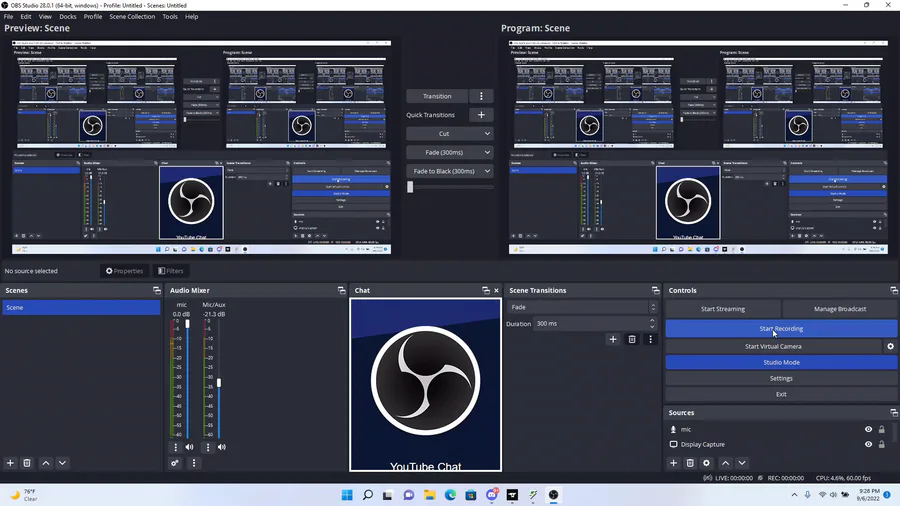Undock the Audio Mixer panel
Viewport: 900px width, 506px height.
(342, 290)
